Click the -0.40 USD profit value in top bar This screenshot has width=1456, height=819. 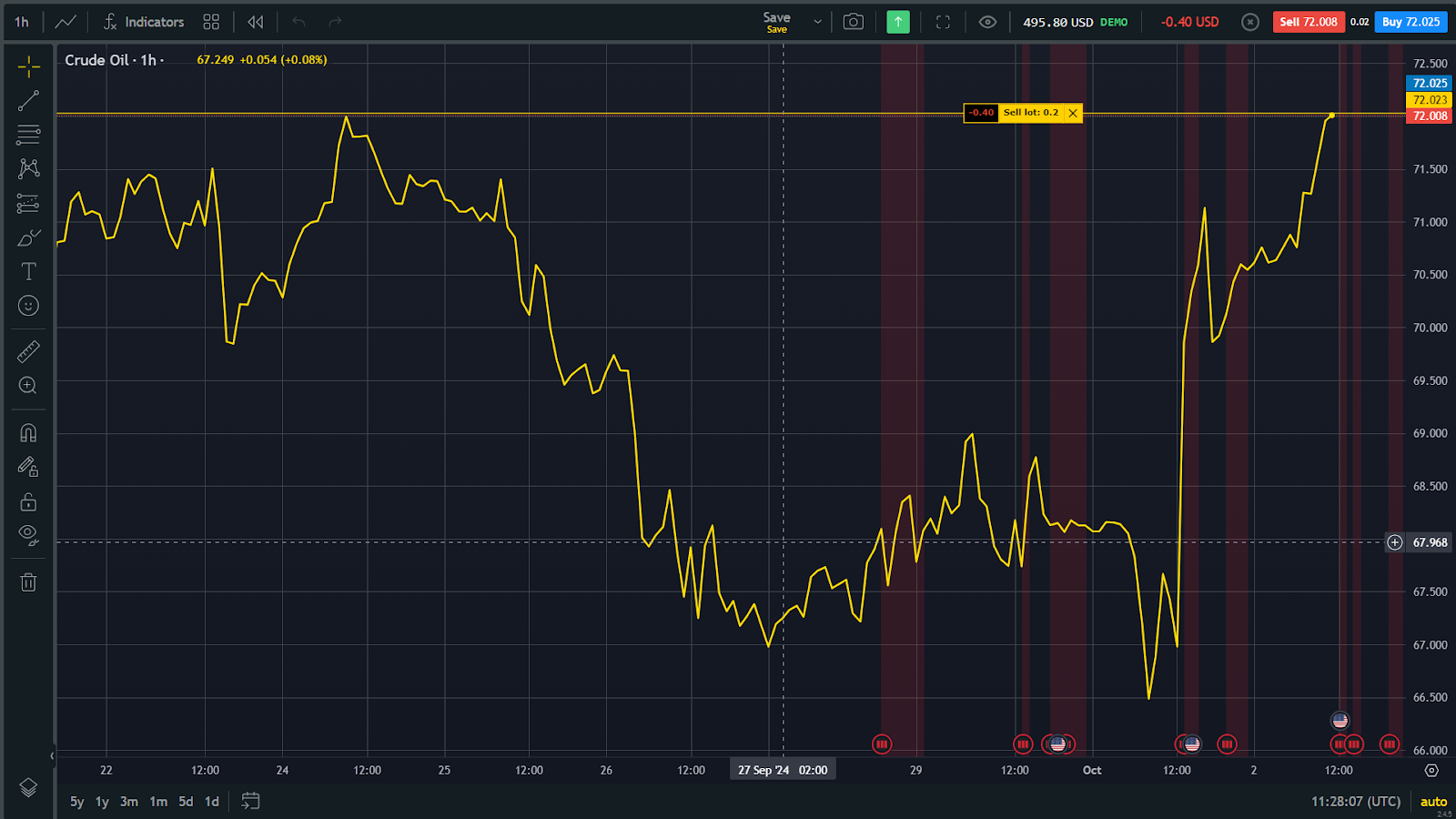(x=1189, y=22)
